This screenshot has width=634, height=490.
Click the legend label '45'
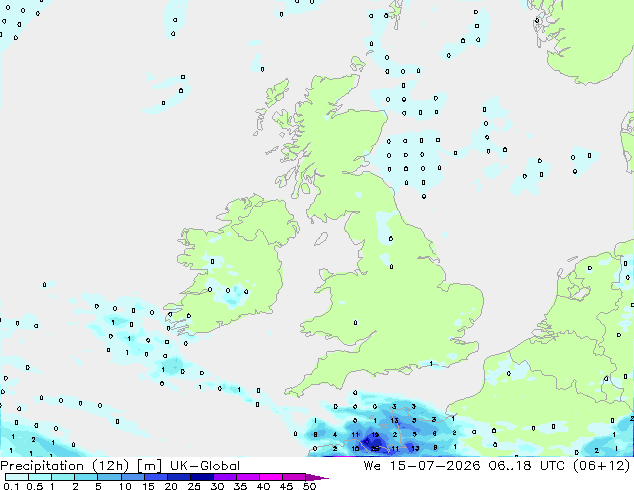(286, 486)
